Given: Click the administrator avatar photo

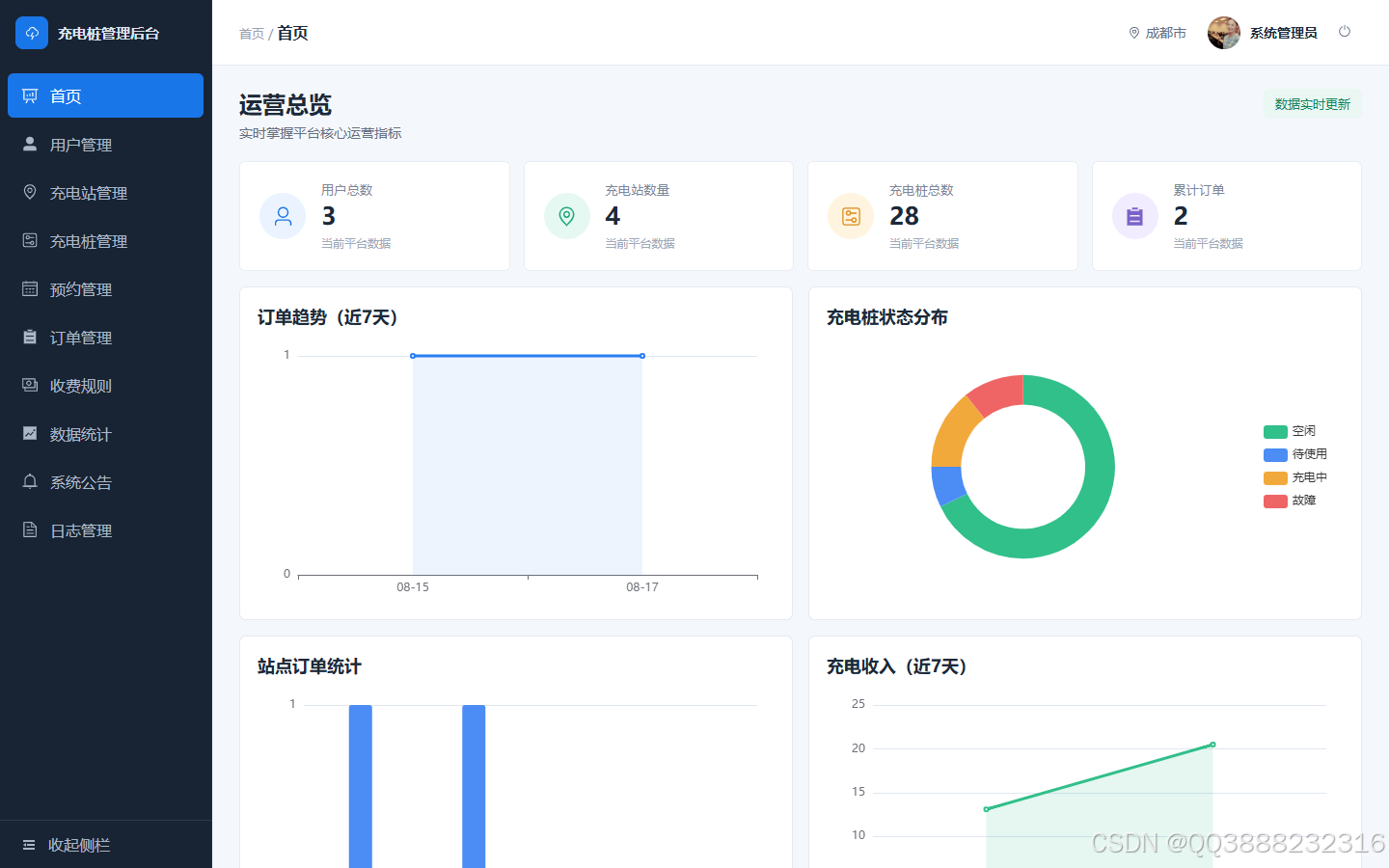Looking at the screenshot, I should pyautogui.click(x=1224, y=33).
